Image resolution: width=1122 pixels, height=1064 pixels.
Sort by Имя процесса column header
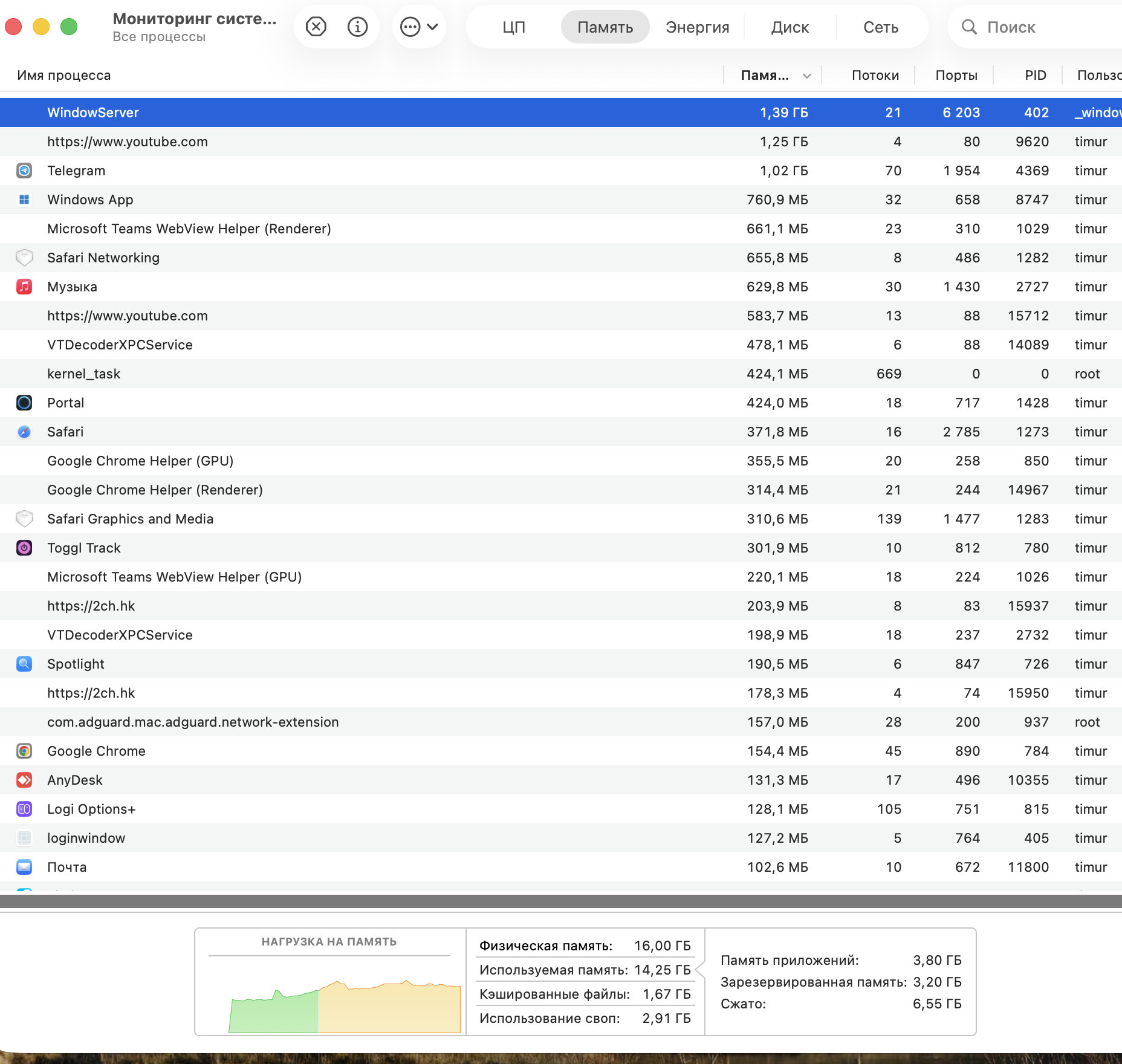(64, 76)
